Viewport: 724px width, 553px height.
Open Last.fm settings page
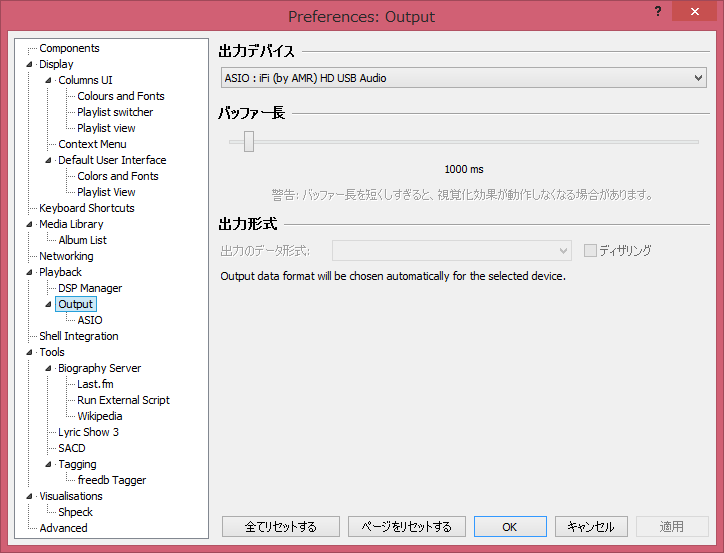point(95,384)
